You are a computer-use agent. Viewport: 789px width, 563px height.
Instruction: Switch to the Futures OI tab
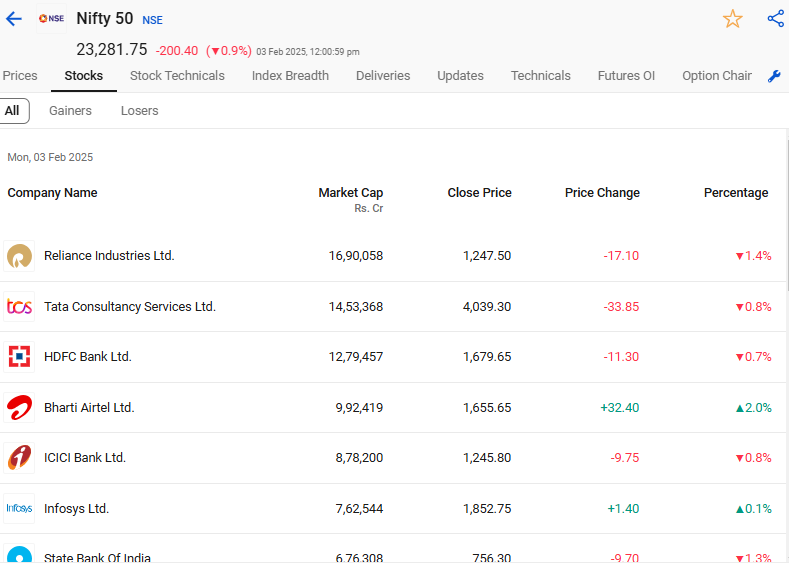tap(626, 76)
